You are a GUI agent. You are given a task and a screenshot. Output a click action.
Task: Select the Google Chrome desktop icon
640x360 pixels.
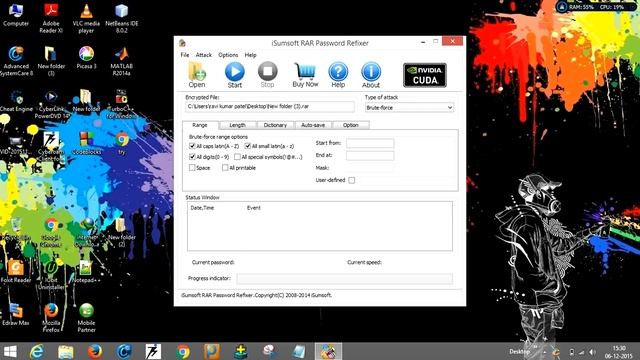coord(51,232)
